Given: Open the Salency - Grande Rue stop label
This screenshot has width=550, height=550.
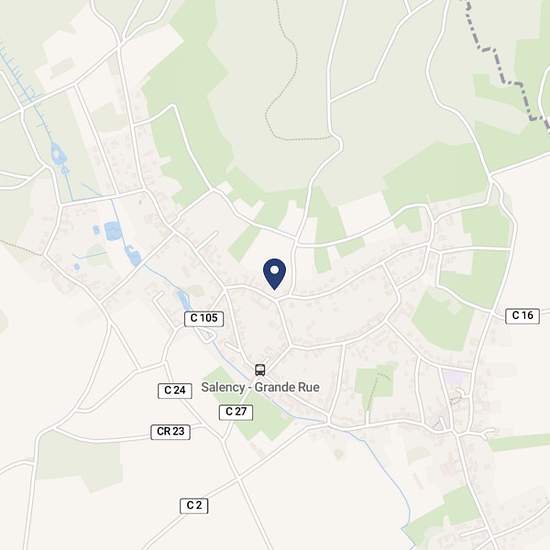Looking at the screenshot, I should tap(260, 387).
